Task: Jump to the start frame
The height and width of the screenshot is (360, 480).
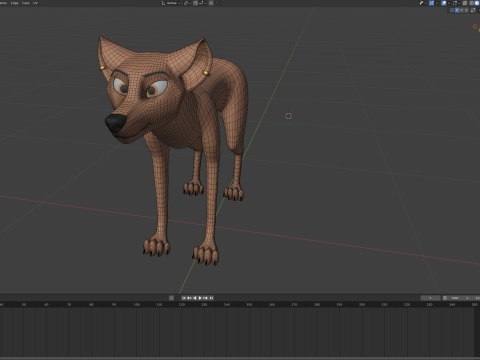Action: click(x=184, y=298)
